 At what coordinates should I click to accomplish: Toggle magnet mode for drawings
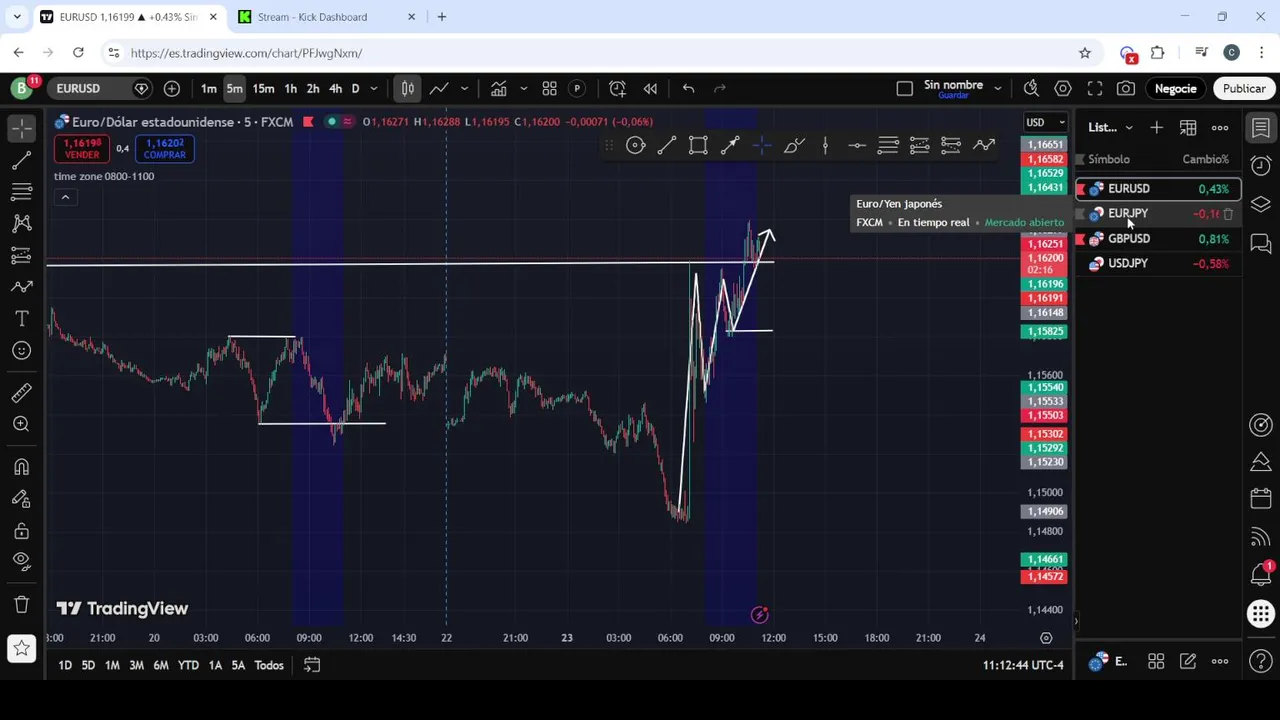point(21,467)
